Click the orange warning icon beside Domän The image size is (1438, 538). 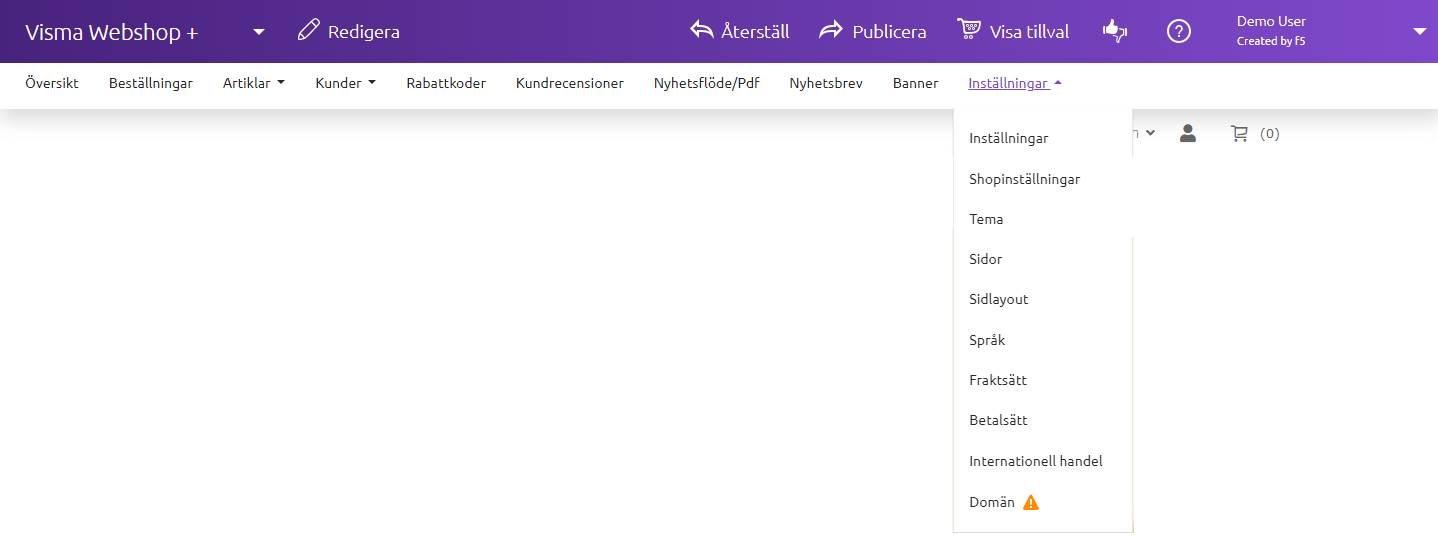1031,502
